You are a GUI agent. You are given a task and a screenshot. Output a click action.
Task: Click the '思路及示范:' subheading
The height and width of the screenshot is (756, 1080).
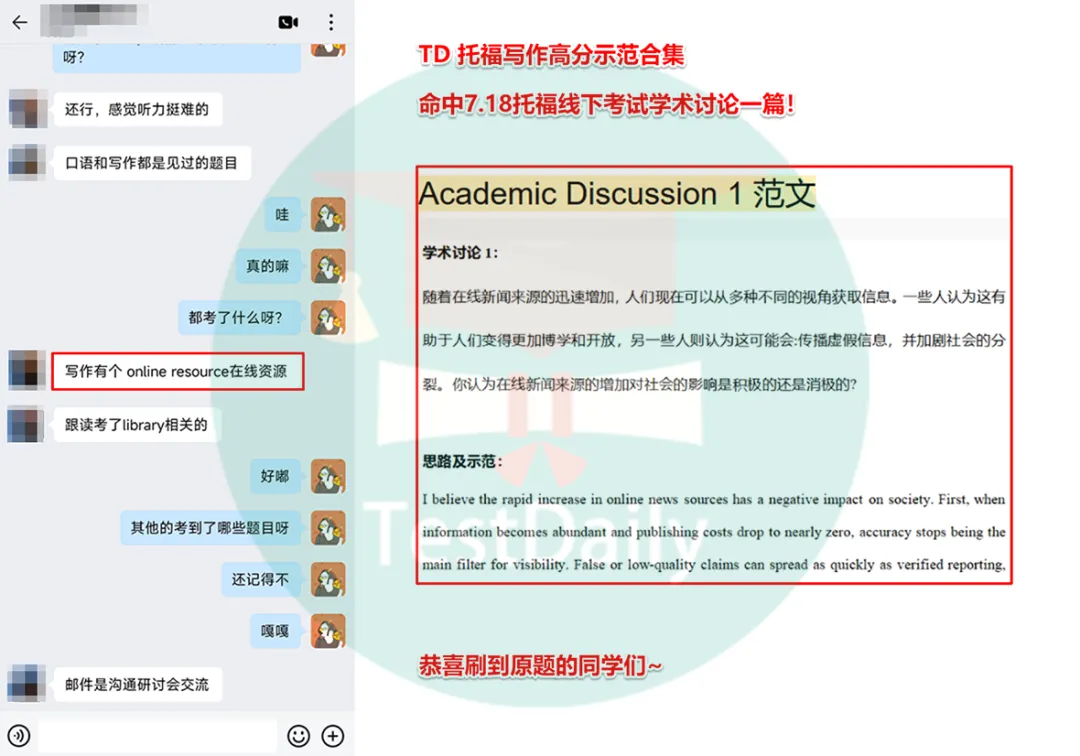click(x=462, y=461)
